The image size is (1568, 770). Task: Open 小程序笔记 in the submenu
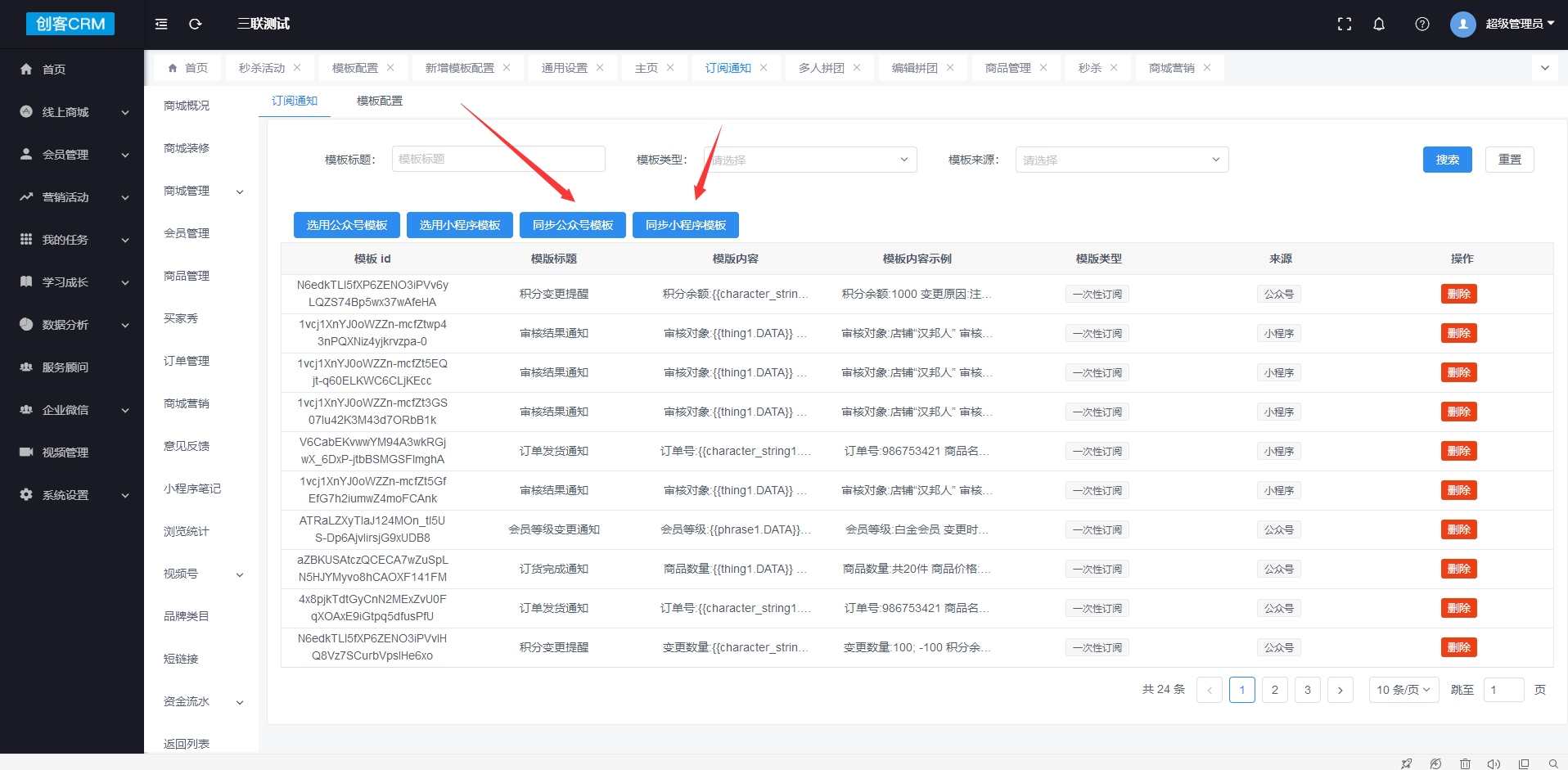pos(192,489)
